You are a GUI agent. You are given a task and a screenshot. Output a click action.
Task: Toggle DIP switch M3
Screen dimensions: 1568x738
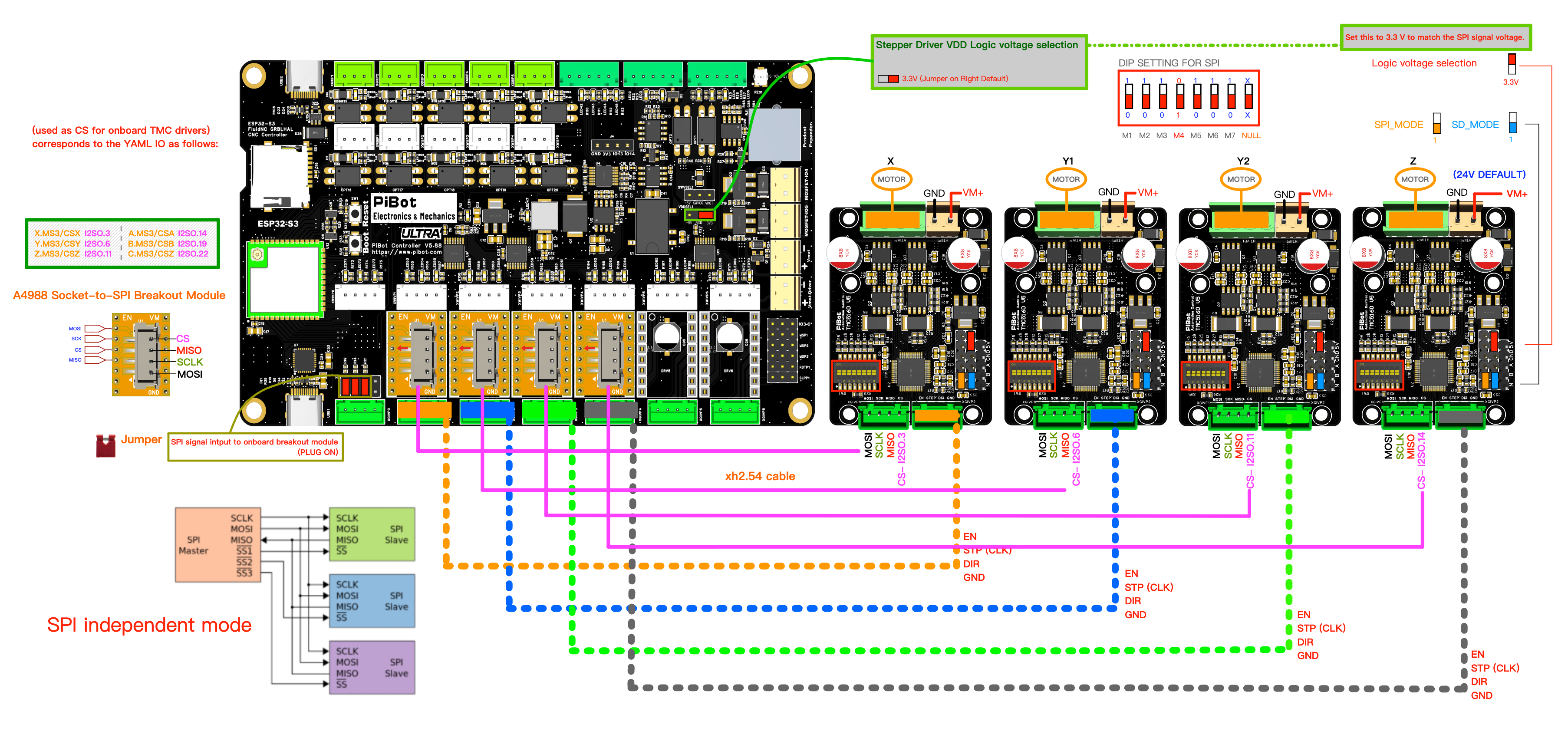pyautogui.click(x=1163, y=97)
